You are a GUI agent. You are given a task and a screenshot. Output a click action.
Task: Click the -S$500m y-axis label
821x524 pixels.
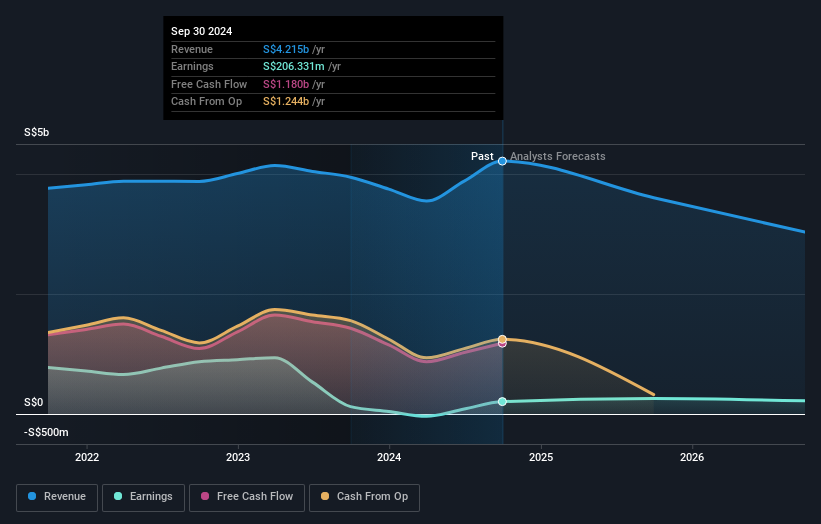[x=46, y=432]
